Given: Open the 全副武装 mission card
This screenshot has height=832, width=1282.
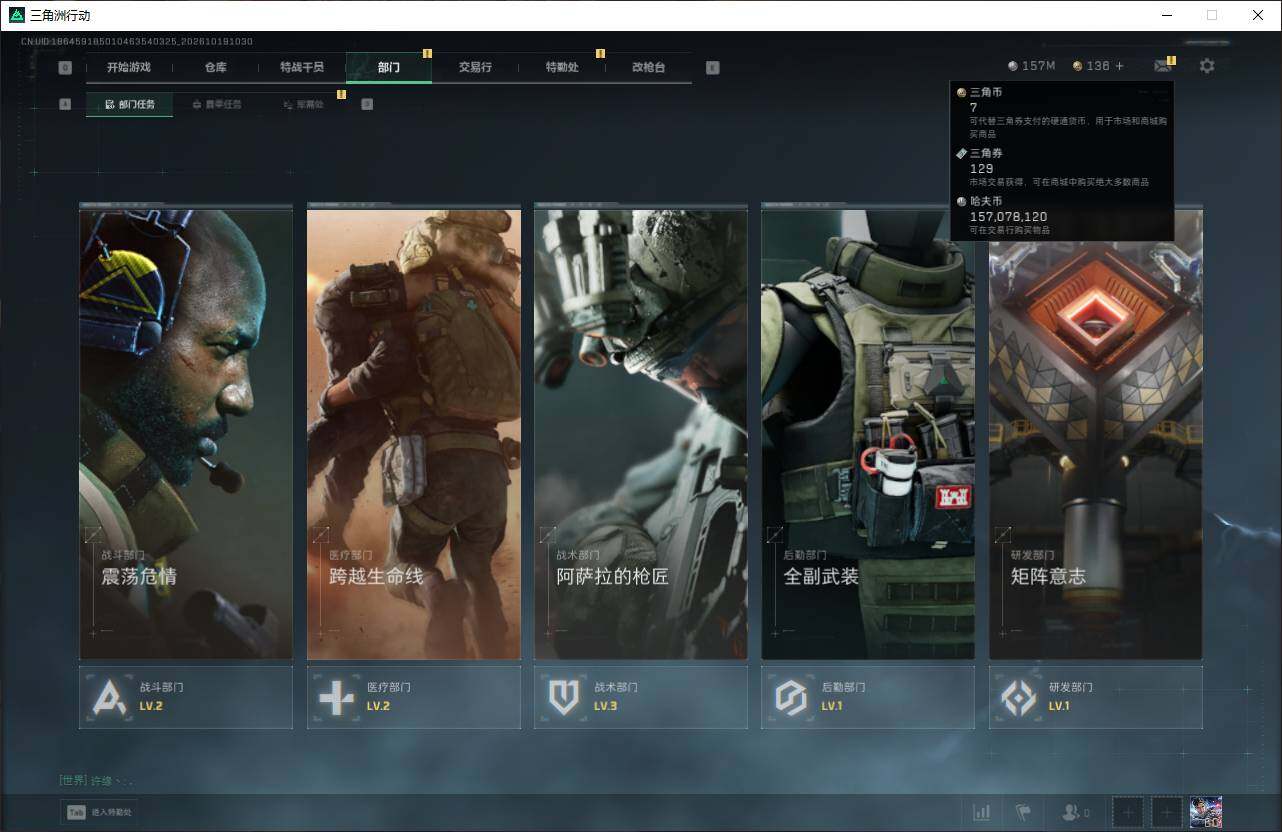Looking at the screenshot, I should tap(868, 432).
